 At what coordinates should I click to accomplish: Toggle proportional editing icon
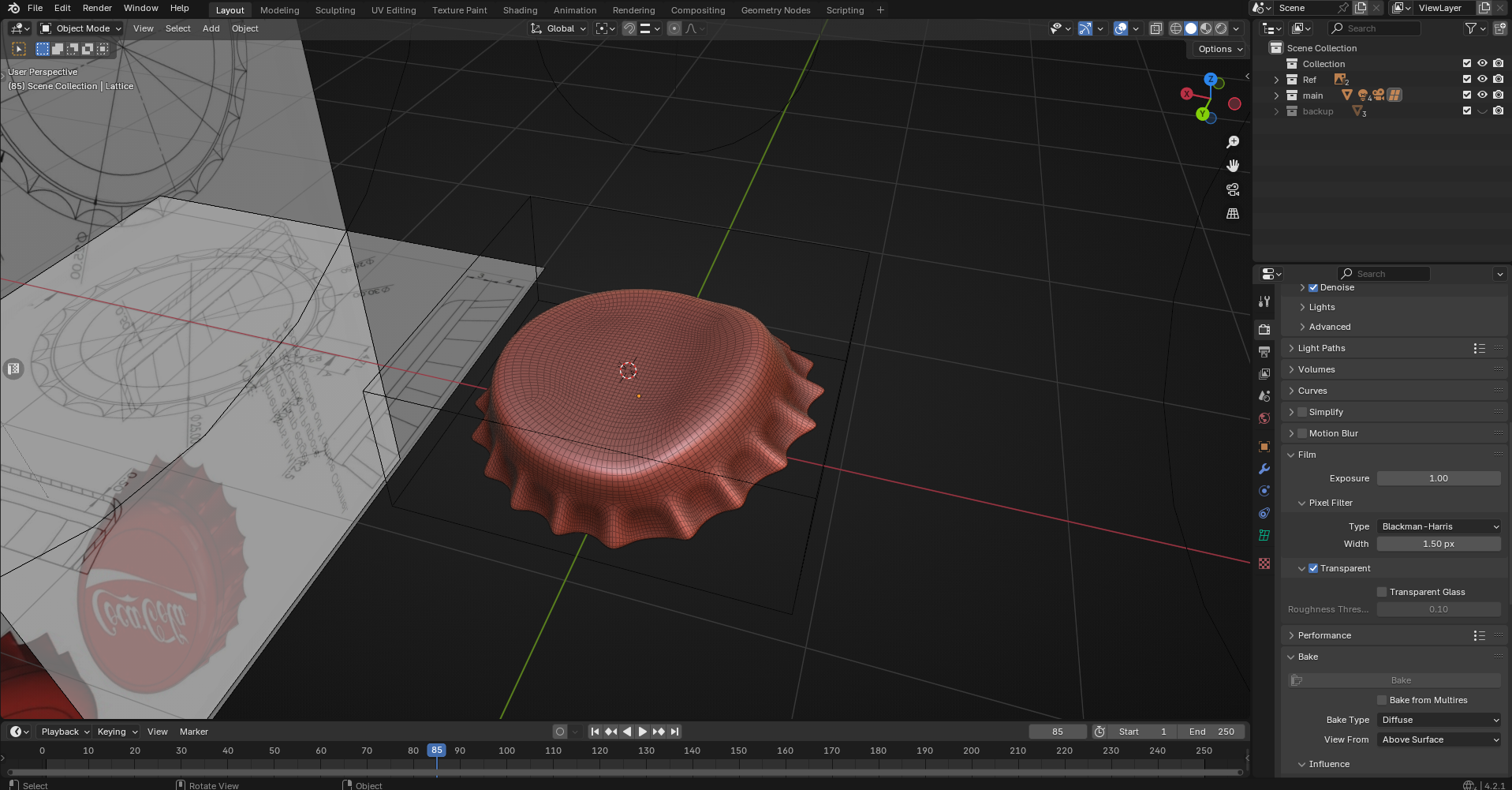pyautogui.click(x=674, y=28)
